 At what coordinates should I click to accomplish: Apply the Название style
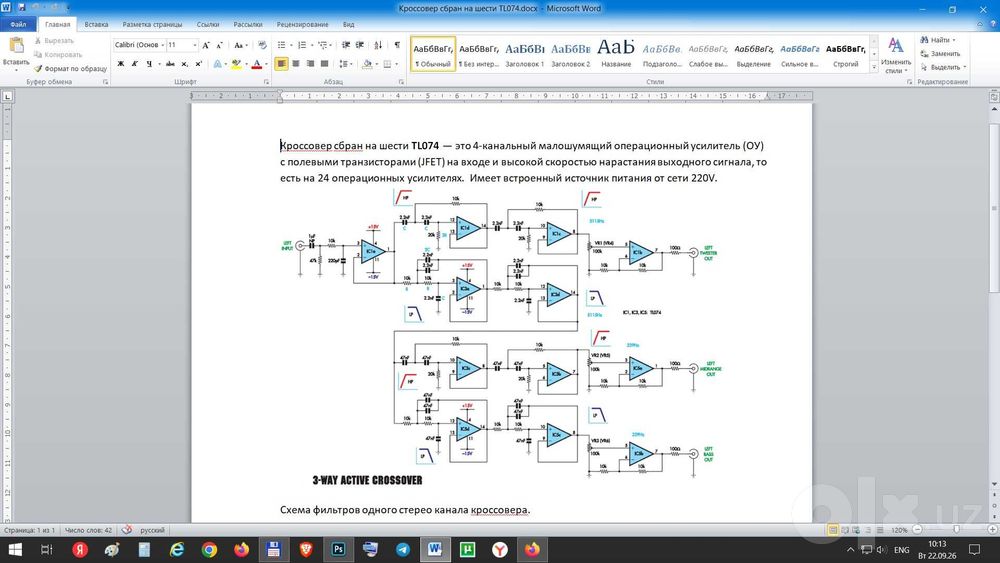click(x=616, y=54)
